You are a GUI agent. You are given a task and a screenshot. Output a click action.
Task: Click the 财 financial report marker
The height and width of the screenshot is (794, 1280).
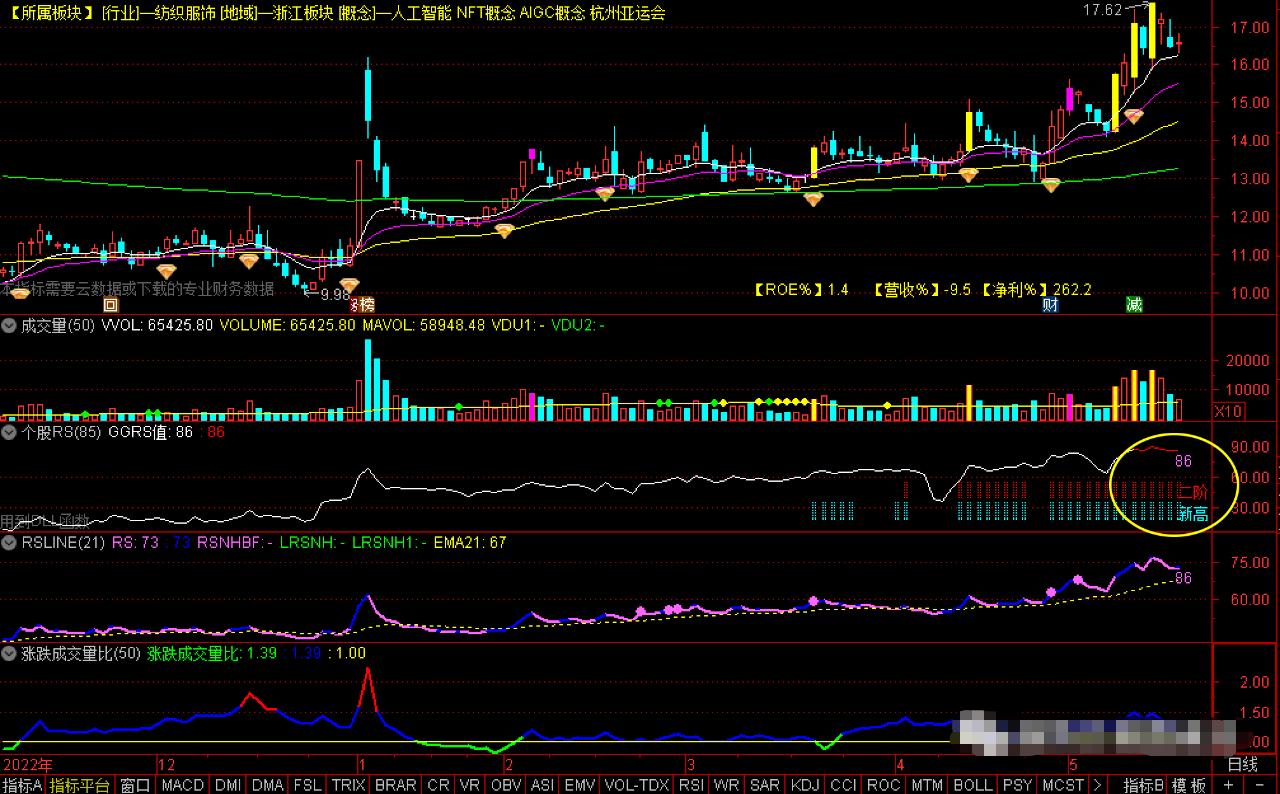point(1050,304)
